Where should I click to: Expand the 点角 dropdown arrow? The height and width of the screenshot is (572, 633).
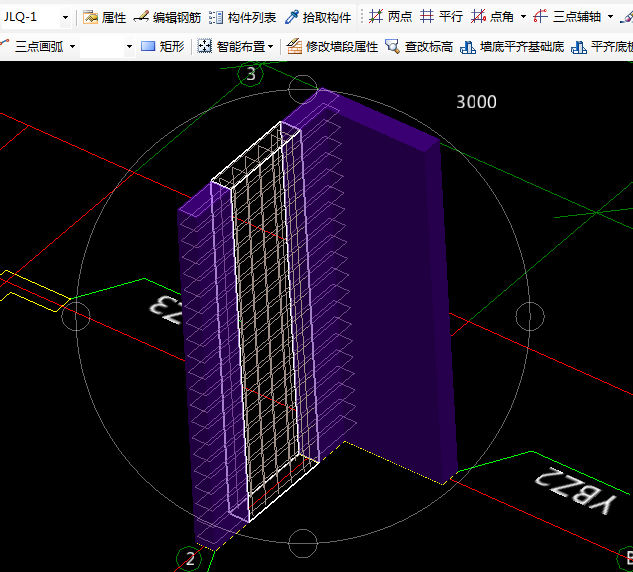[523, 17]
